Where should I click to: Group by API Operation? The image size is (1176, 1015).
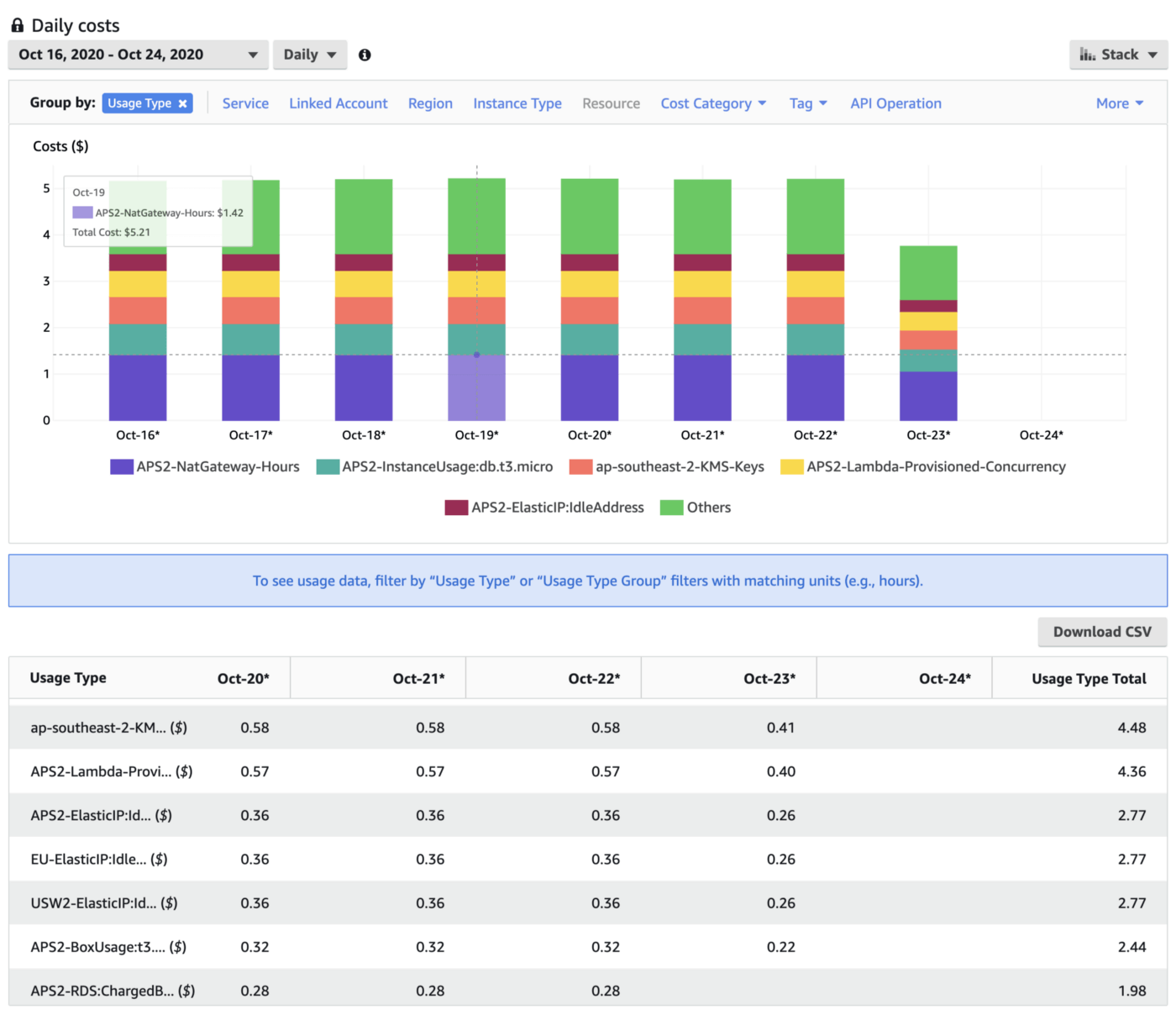(x=895, y=103)
